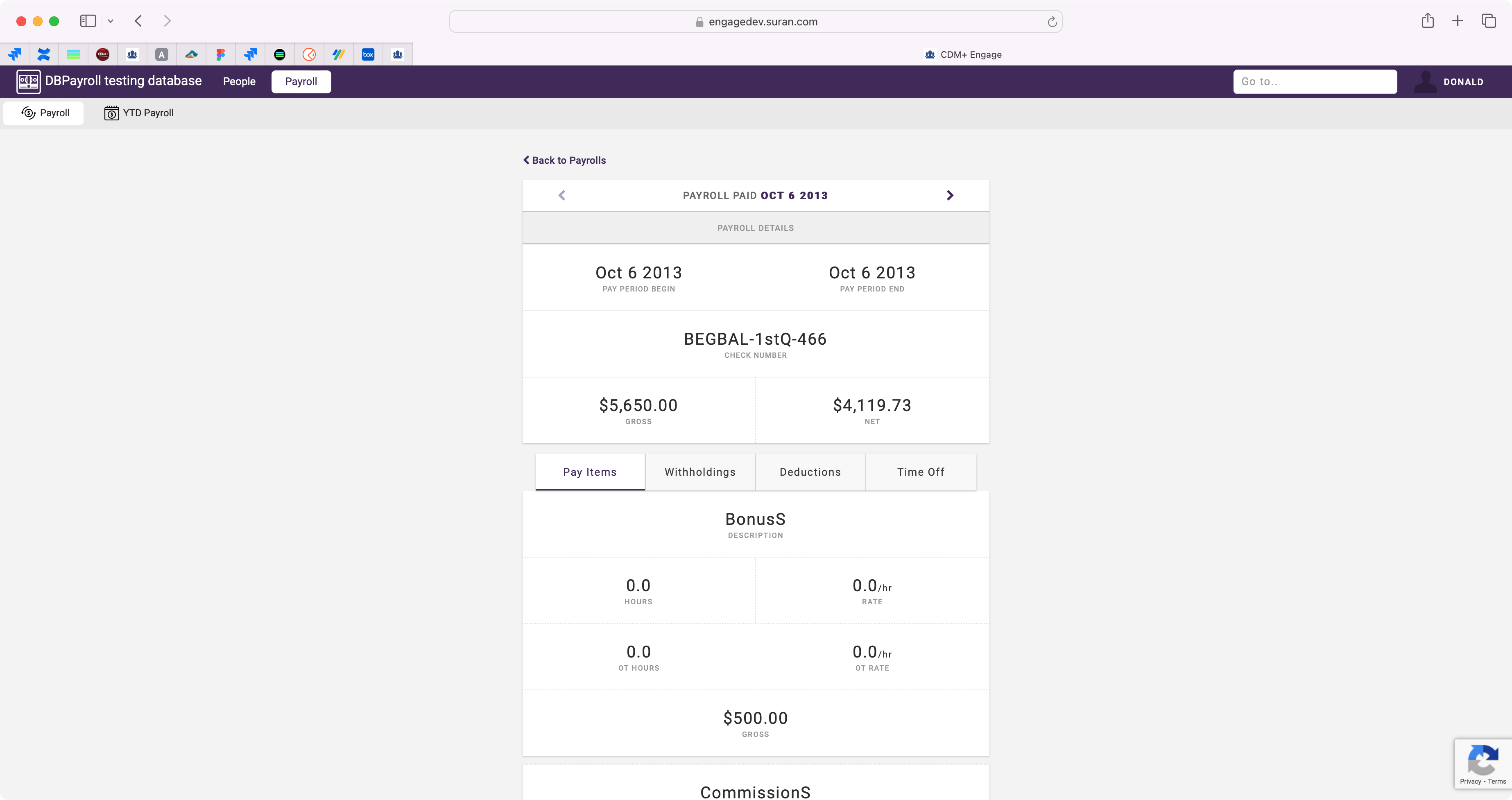Toggle the Safari sidebar
The image size is (1512, 800).
(88, 21)
